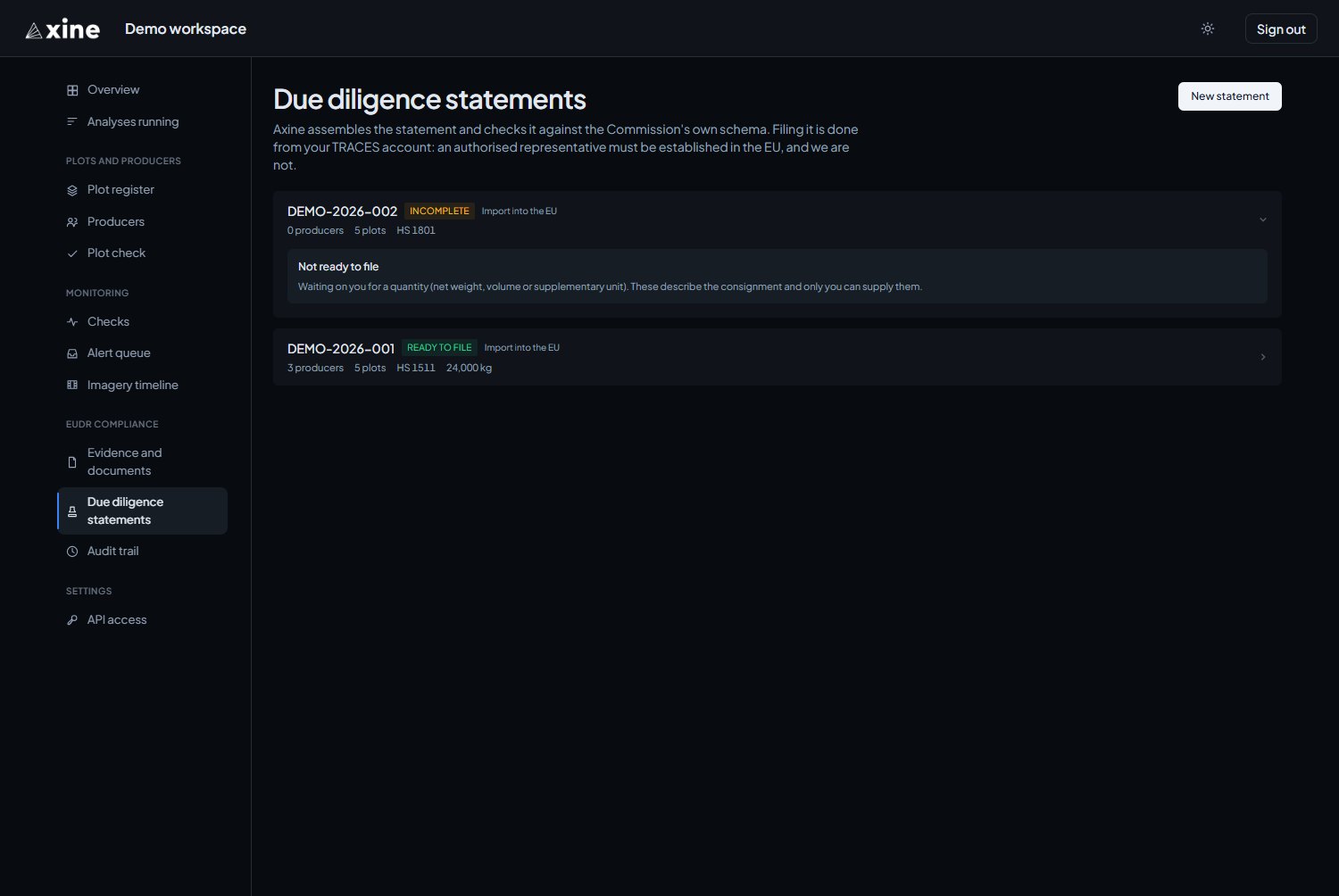The width and height of the screenshot is (1339, 896).
Task: Create a New statement
Action: (1229, 96)
